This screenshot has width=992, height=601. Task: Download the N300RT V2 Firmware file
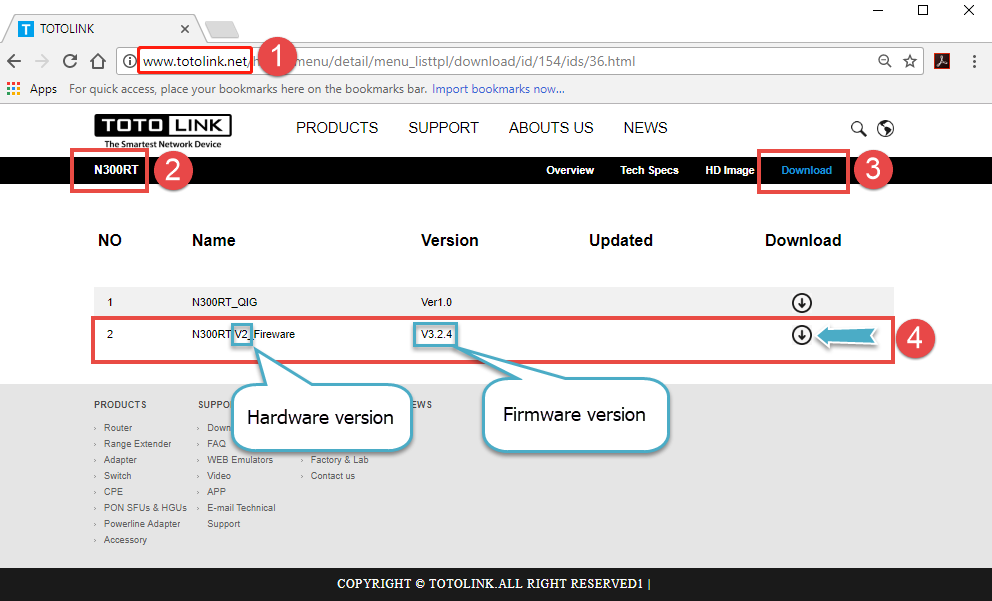point(802,335)
